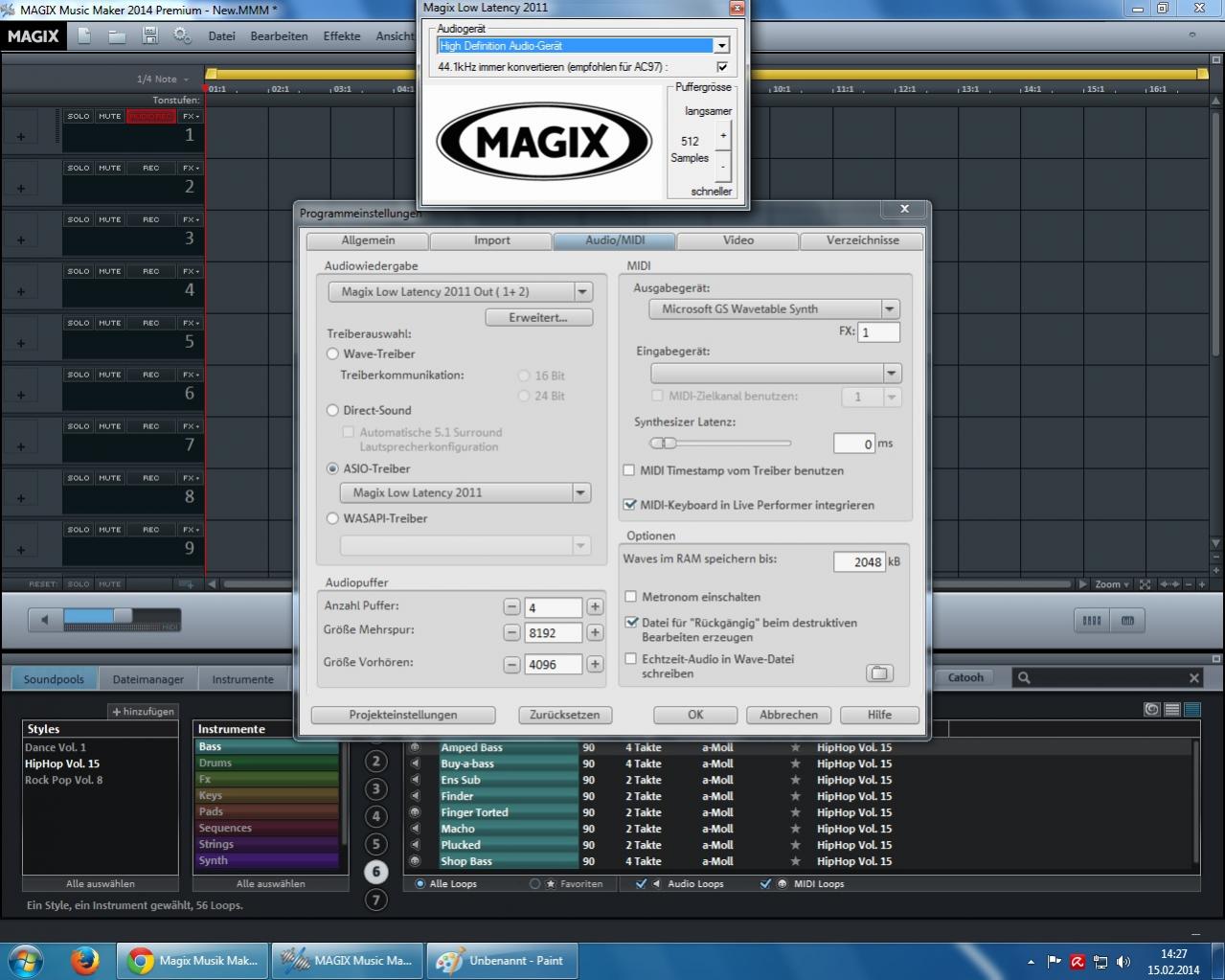Click the plus button on track 5
The height and width of the screenshot is (980, 1225).
point(21,343)
